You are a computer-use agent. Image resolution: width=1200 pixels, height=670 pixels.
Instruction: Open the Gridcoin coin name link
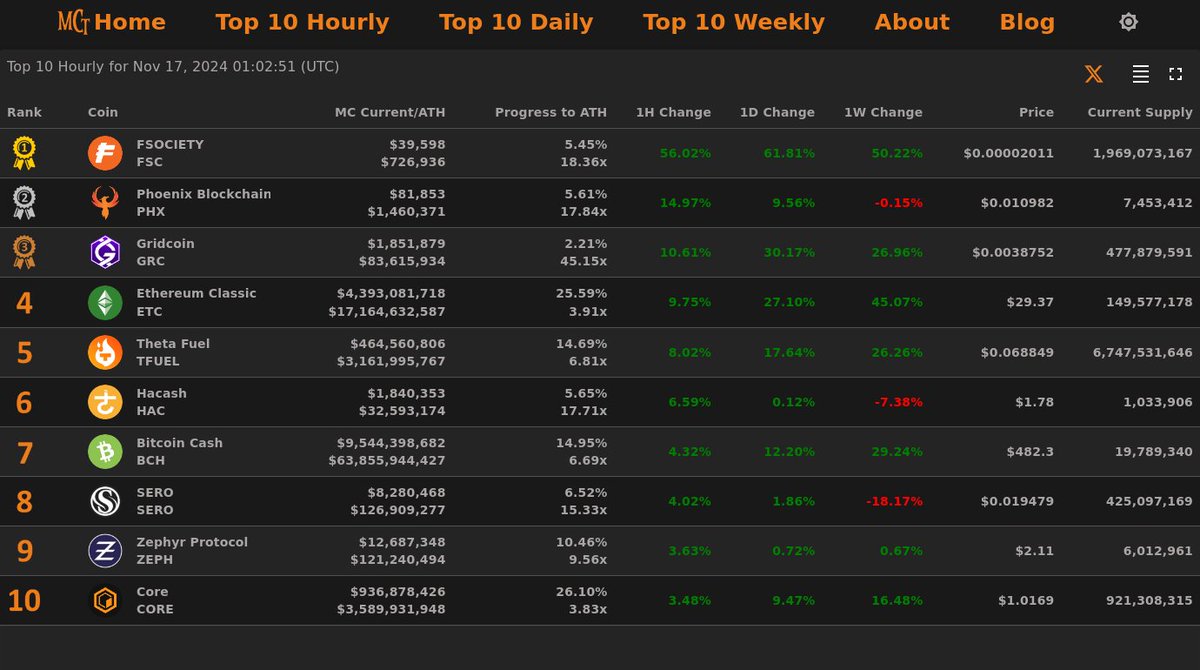(x=166, y=244)
